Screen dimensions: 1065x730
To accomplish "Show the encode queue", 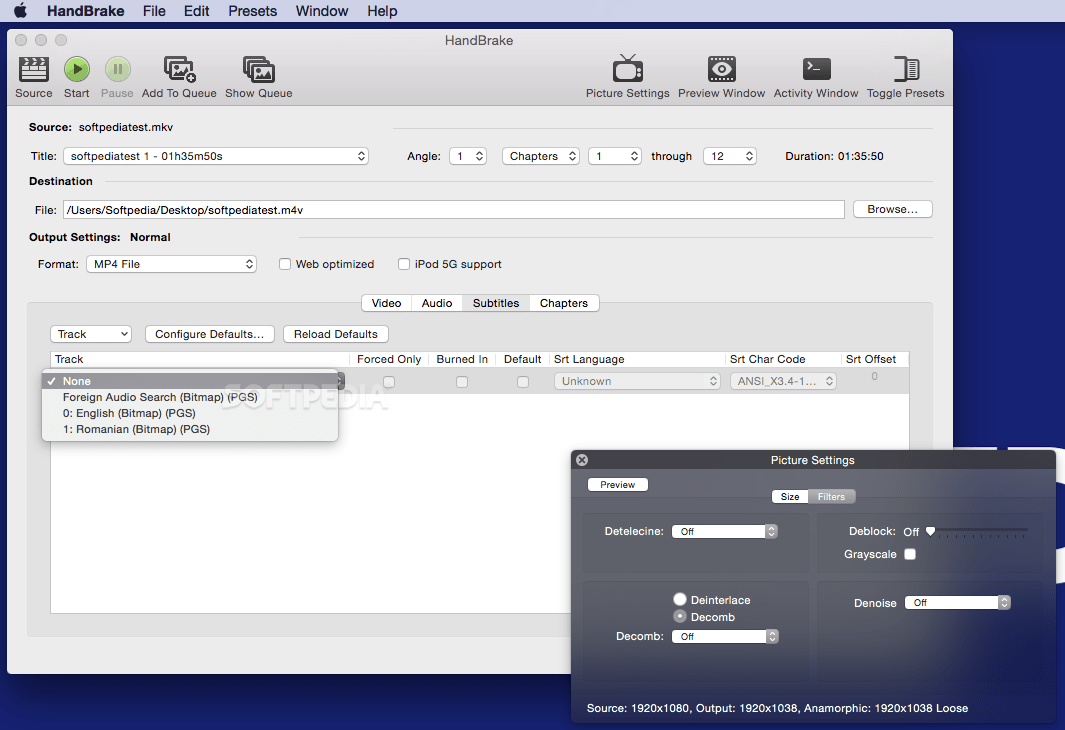I will tap(258, 75).
